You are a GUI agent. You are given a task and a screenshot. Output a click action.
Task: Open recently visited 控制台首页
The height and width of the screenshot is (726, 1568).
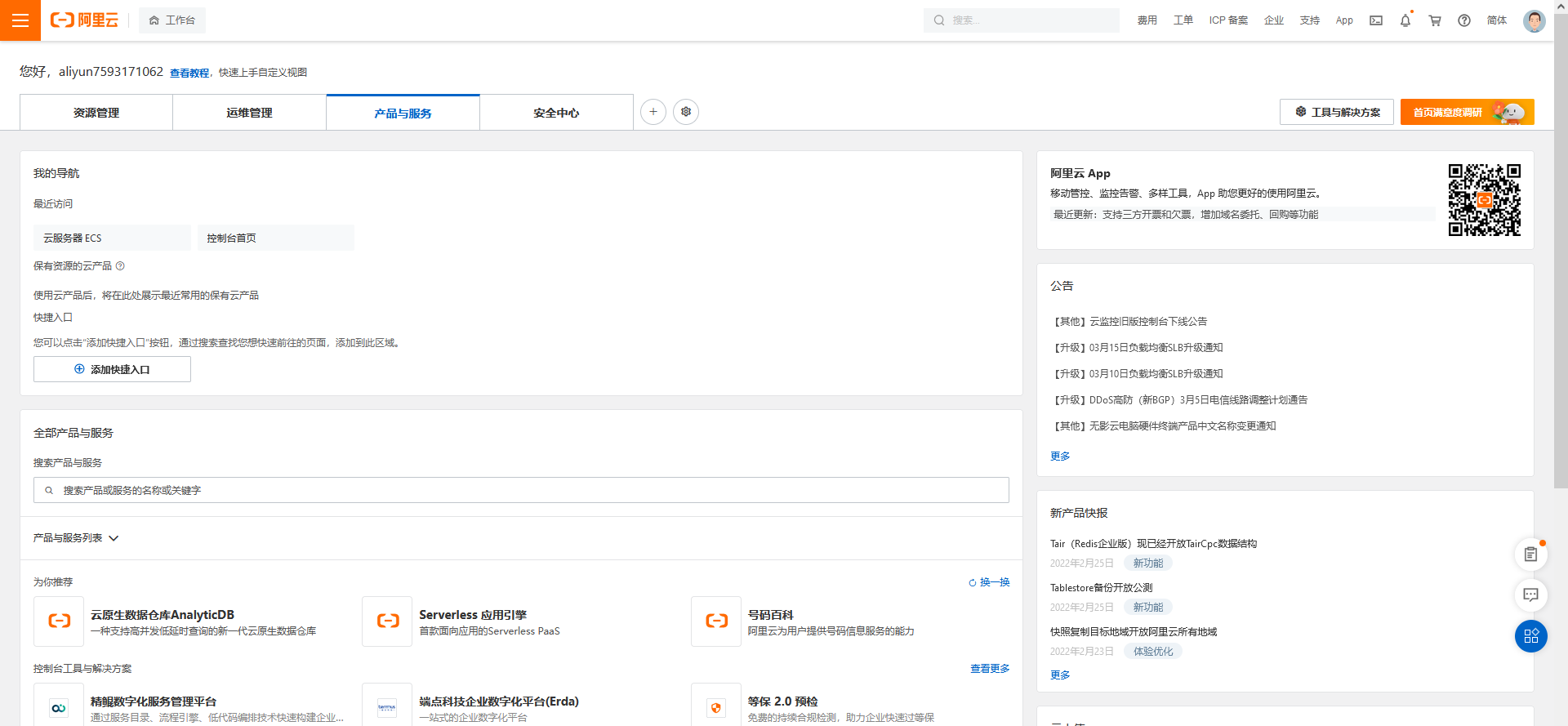(276, 238)
